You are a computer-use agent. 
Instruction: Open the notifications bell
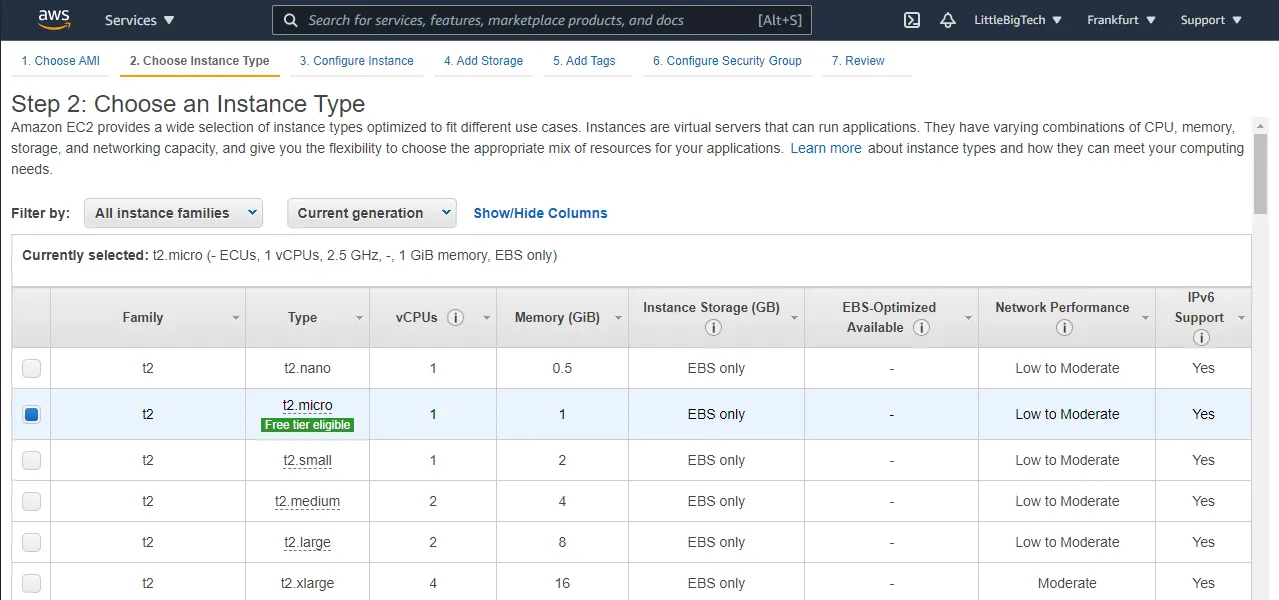click(x=948, y=20)
